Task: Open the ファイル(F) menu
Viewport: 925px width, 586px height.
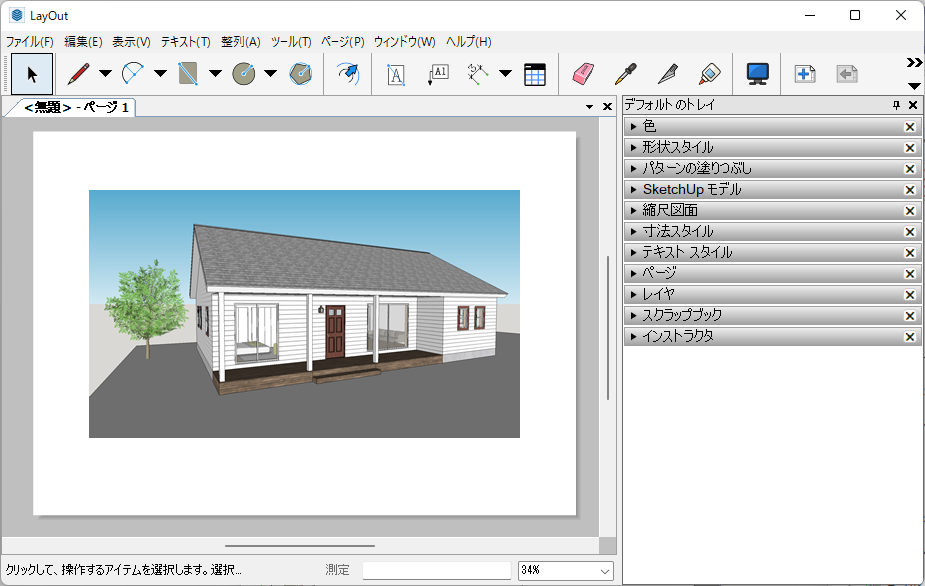Action: pyautogui.click(x=29, y=42)
